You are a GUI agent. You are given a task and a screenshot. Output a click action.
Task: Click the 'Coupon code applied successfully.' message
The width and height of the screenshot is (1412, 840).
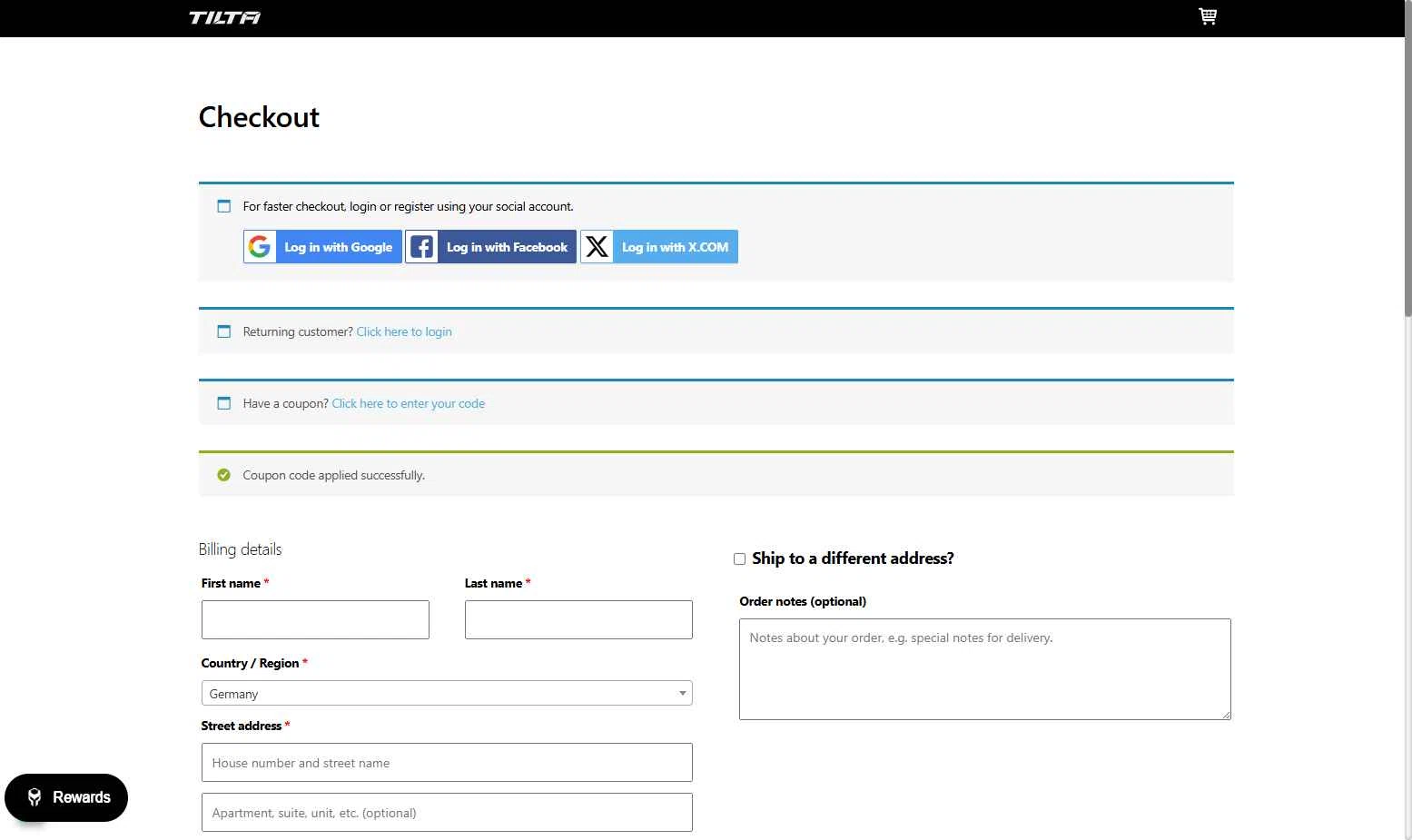334,476
